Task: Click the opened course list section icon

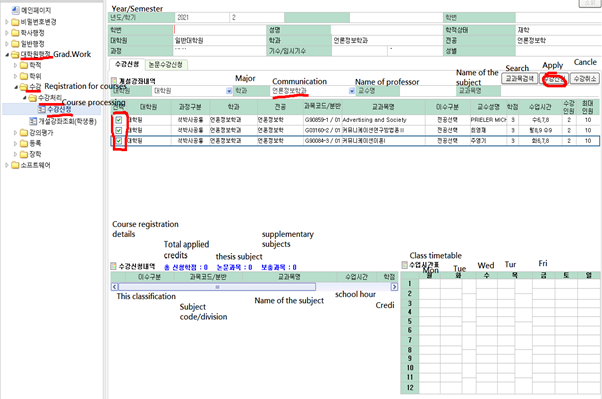Action: [114, 81]
